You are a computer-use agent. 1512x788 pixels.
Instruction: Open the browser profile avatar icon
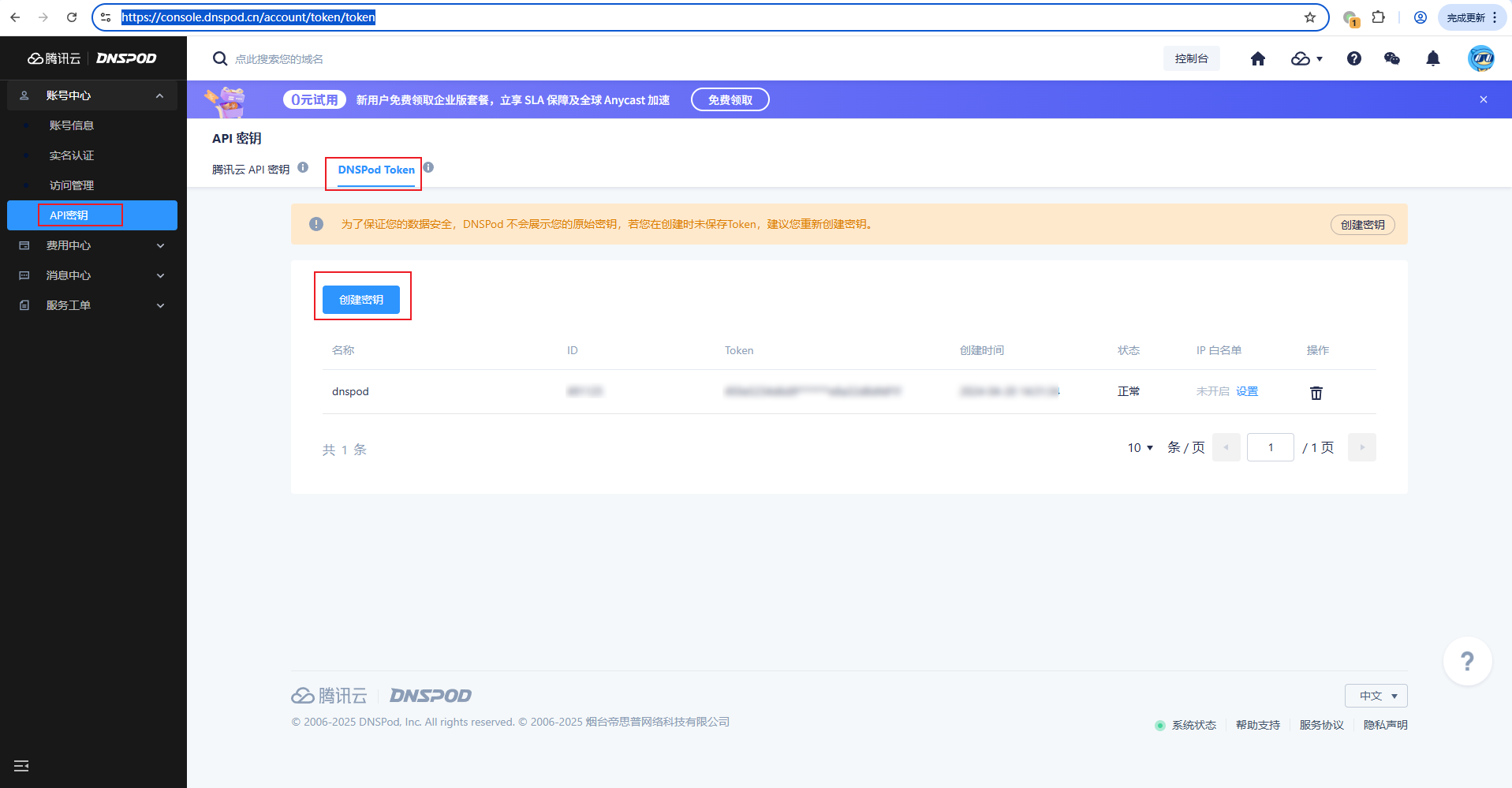(x=1421, y=17)
